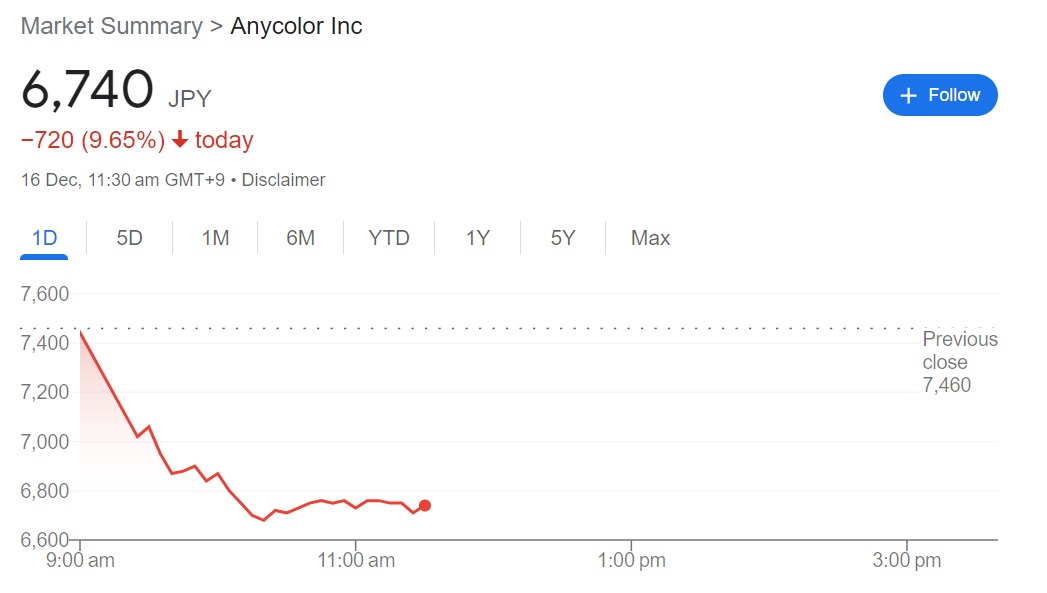Select the Max time range
Image resolution: width=1047 pixels, height=593 pixels.
[650, 238]
